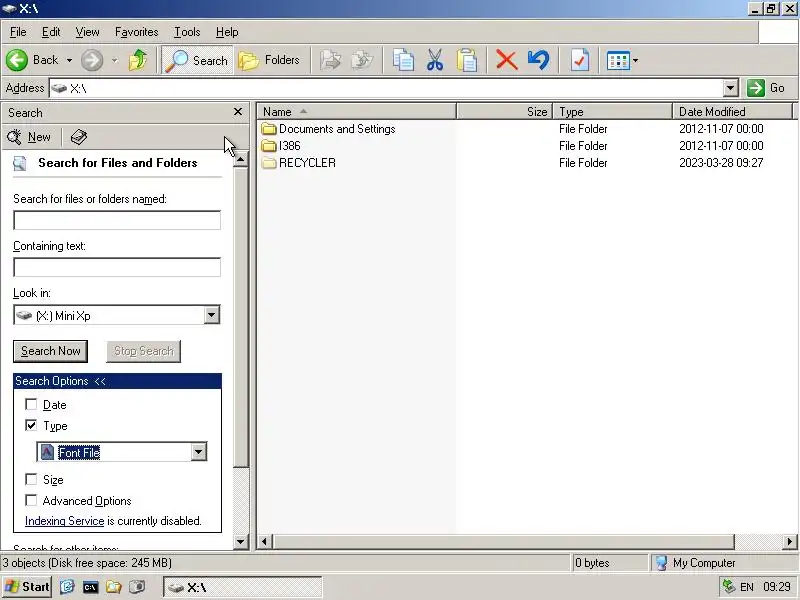This screenshot has width=800, height=600.
Task: Click first quick launch icon beside Start
Action: 67,587
